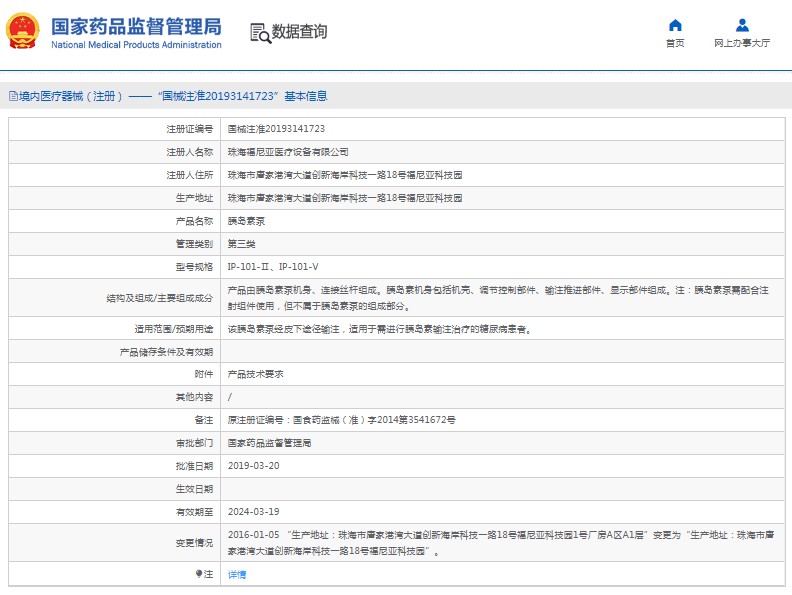This screenshot has width=792, height=595.
Task: Click the 生产地址 address value
Action: 345,198
